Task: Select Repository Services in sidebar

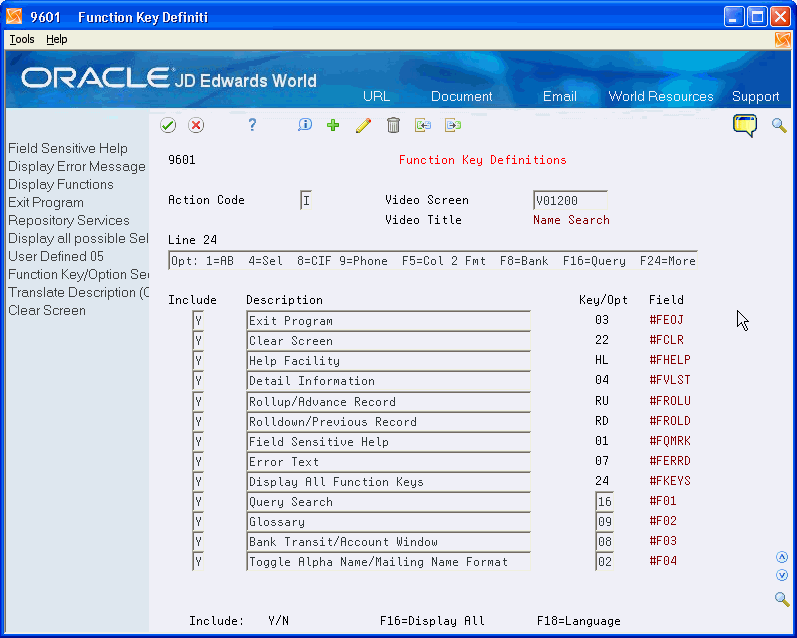Action: pos(69,220)
